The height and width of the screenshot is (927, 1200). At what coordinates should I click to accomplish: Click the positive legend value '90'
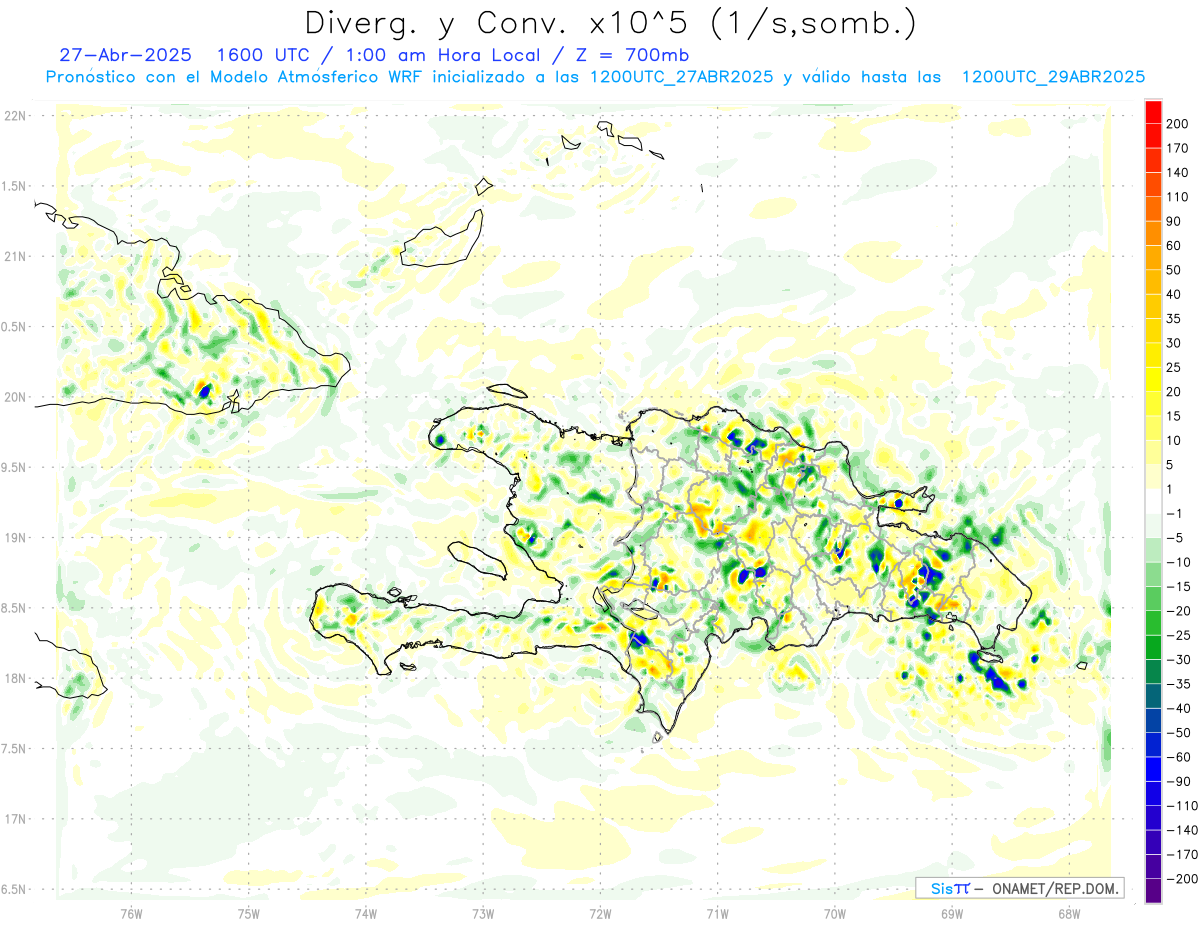click(1174, 221)
